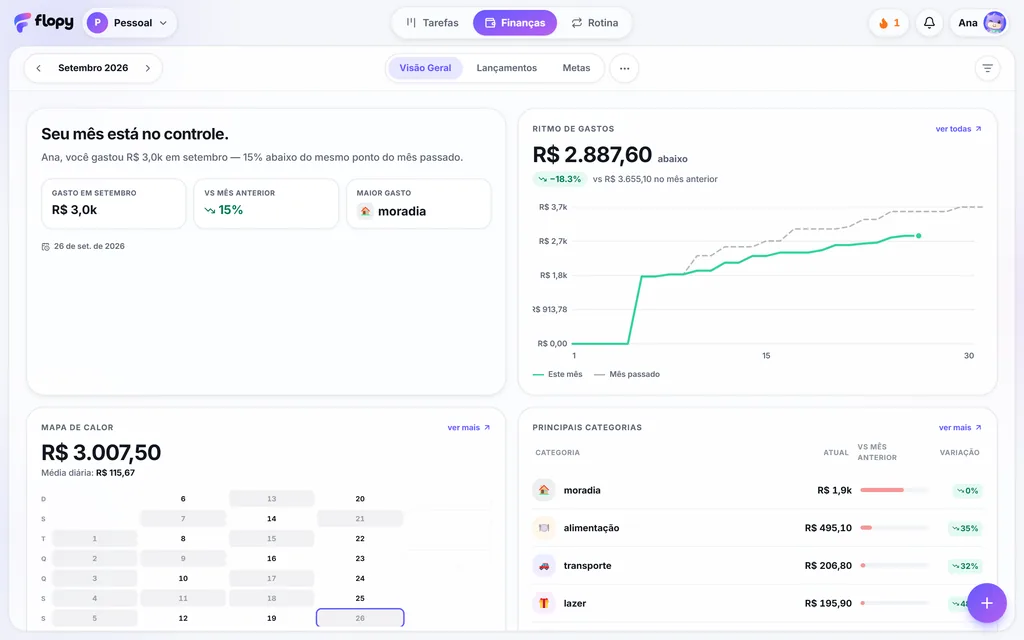Open the Metas view
The height and width of the screenshot is (640, 1024).
(576, 68)
